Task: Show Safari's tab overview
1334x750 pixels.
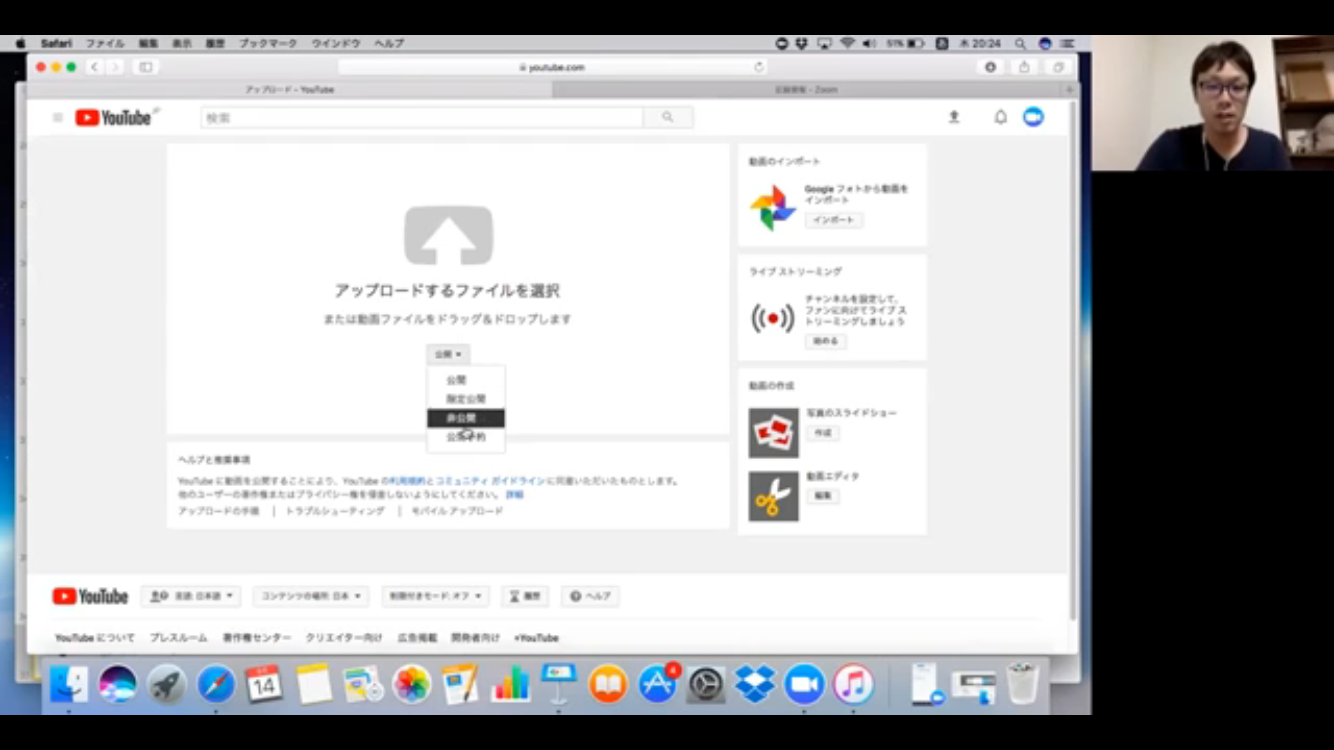Action: pyautogui.click(x=1057, y=67)
